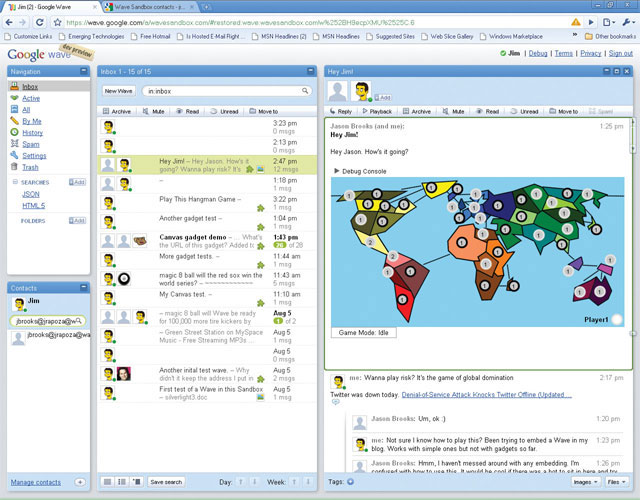The height and width of the screenshot is (500, 640).
Task: Open the Files dropdown
Action: (616, 482)
